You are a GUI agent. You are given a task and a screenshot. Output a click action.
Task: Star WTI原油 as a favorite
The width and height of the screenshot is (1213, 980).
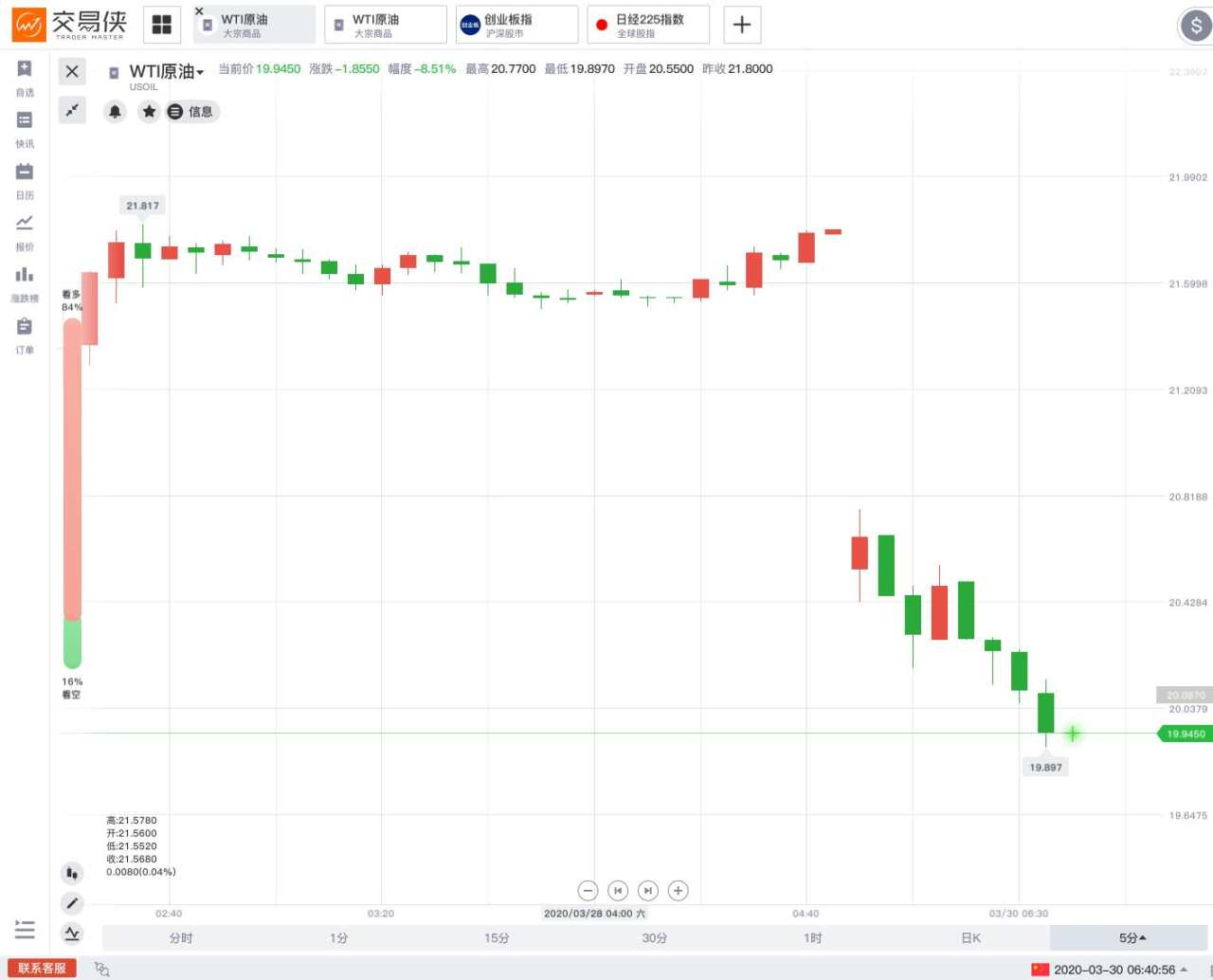pos(149,111)
